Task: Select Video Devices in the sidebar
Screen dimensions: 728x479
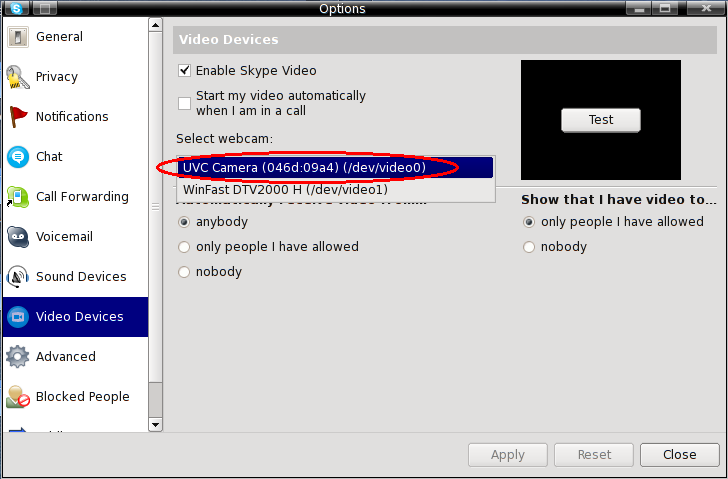Action: [76, 317]
